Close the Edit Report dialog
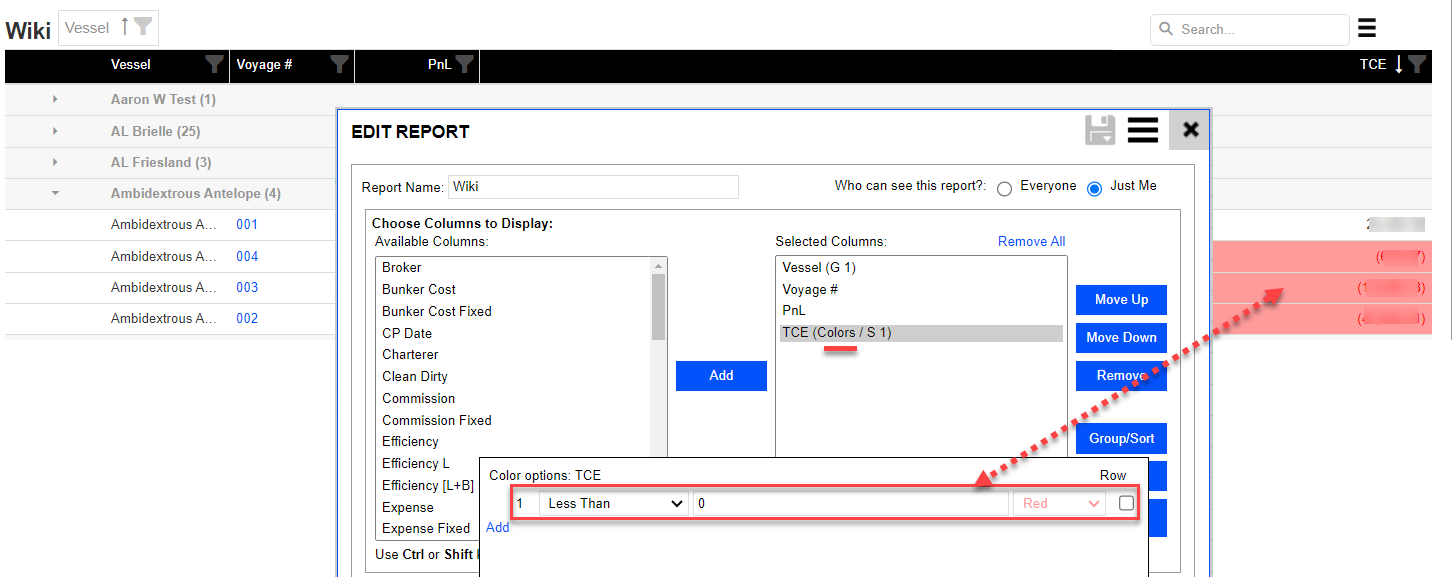The height and width of the screenshot is (577, 1456). coord(1189,130)
